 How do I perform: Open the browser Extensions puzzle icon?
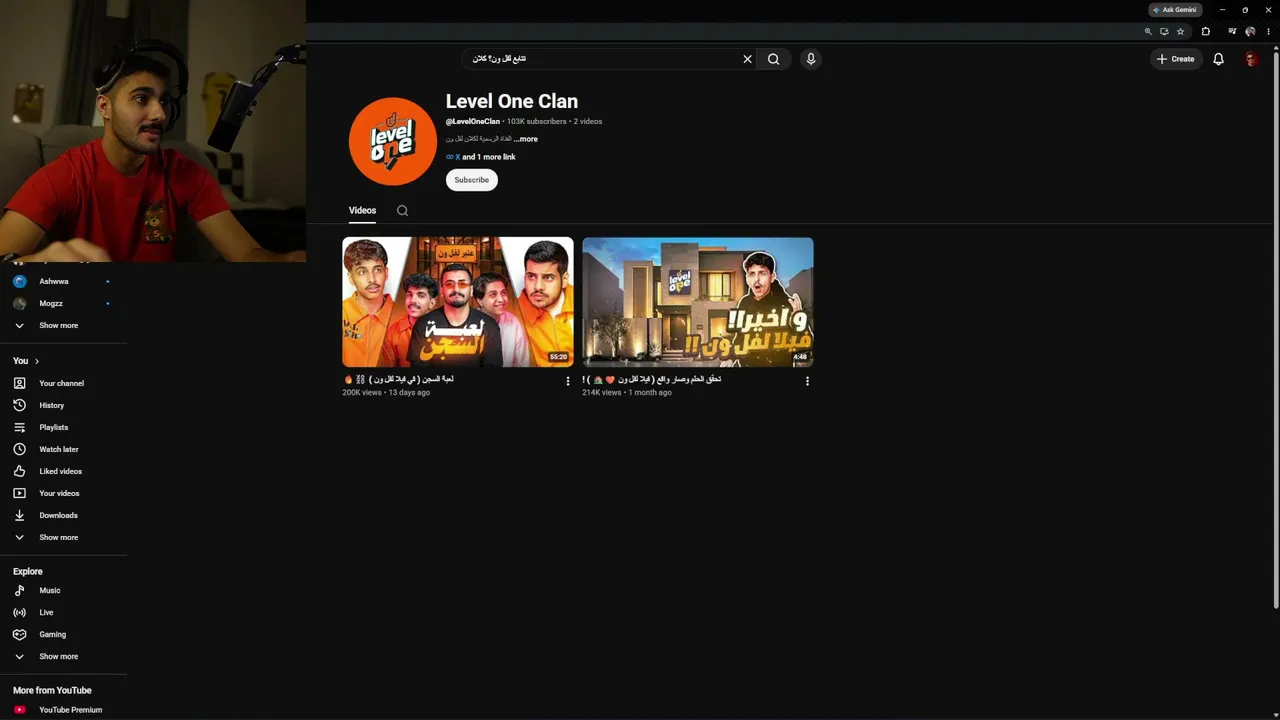pos(1205,32)
